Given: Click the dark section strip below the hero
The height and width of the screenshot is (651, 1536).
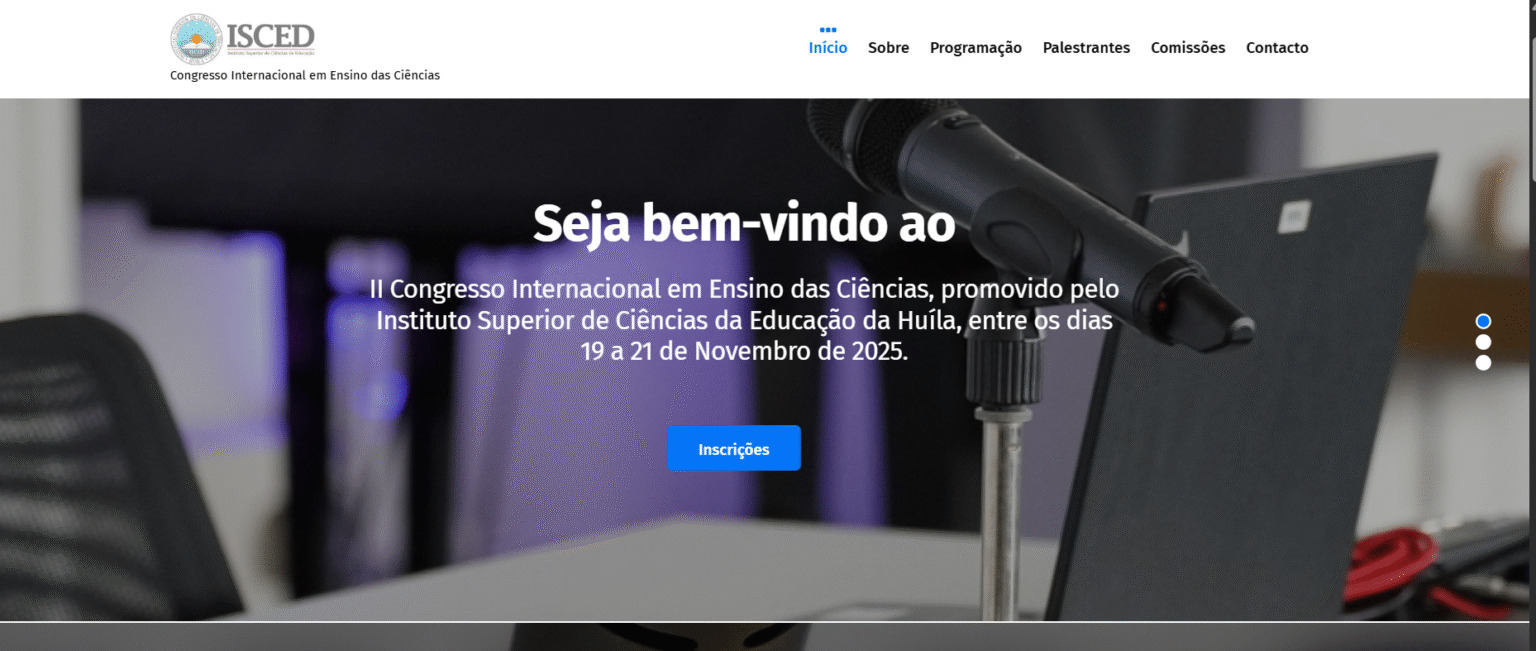Looking at the screenshot, I should point(768,637).
